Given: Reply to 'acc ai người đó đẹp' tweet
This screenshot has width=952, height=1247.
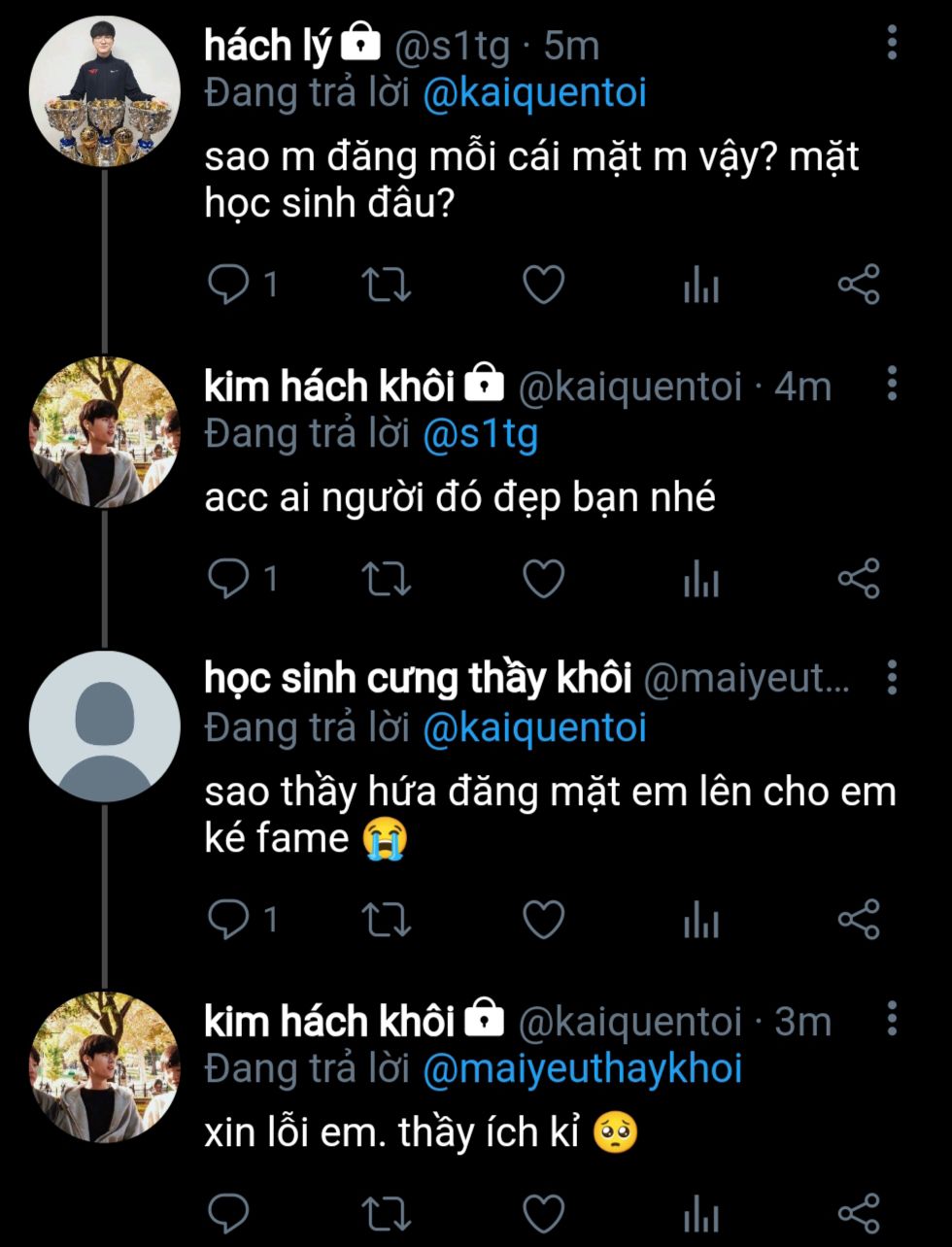Looking at the screenshot, I should click(x=229, y=579).
